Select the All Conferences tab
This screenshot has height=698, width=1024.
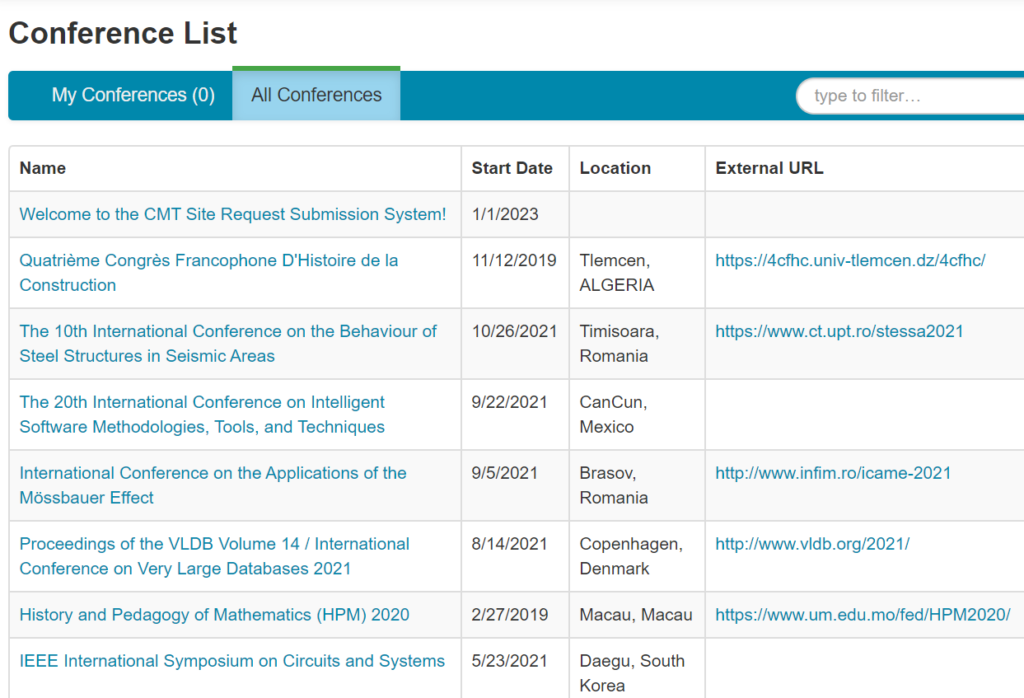click(316, 95)
